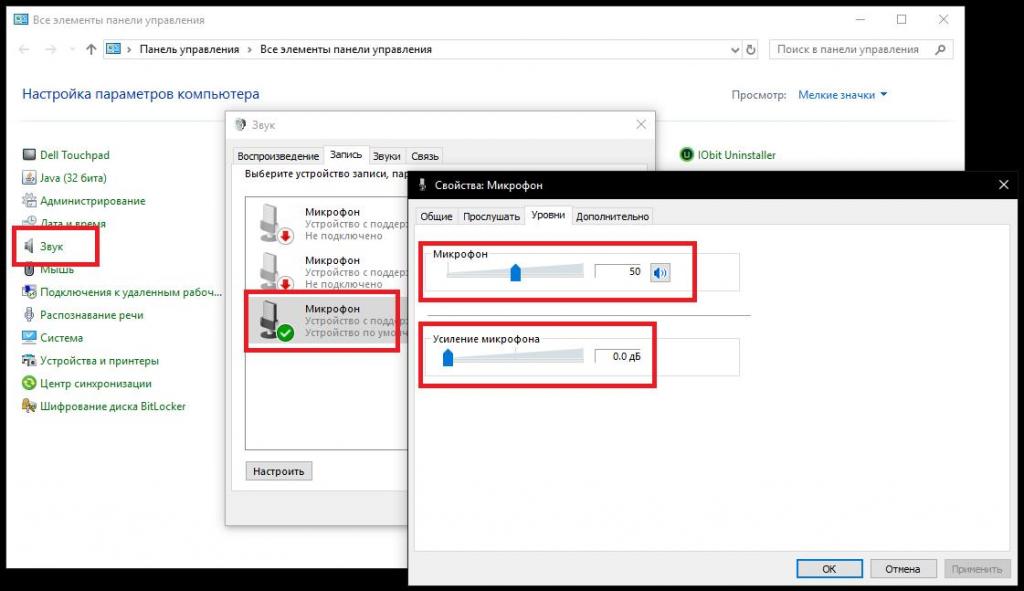The image size is (1024, 591).
Task: Close the Свойства: Микрофон dialog
Action: point(1004,185)
